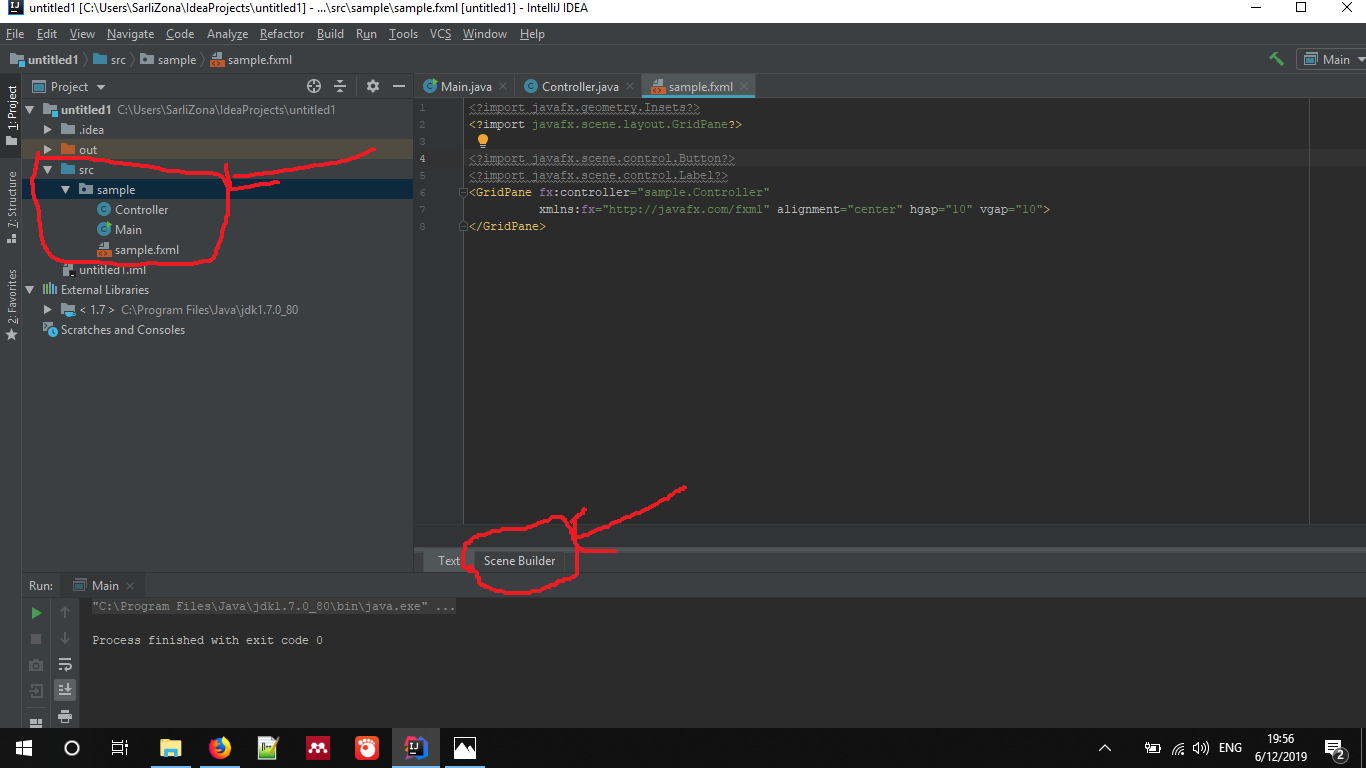Select Scratches and Consoles in the project tree
Screen dimensions: 1366x768
[x=114, y=330]
